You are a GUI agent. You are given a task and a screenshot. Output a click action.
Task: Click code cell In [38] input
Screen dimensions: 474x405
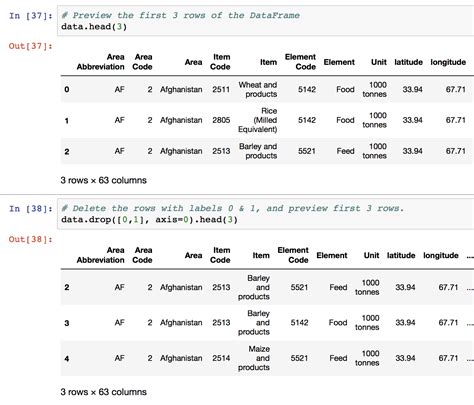tap(265, 214)
